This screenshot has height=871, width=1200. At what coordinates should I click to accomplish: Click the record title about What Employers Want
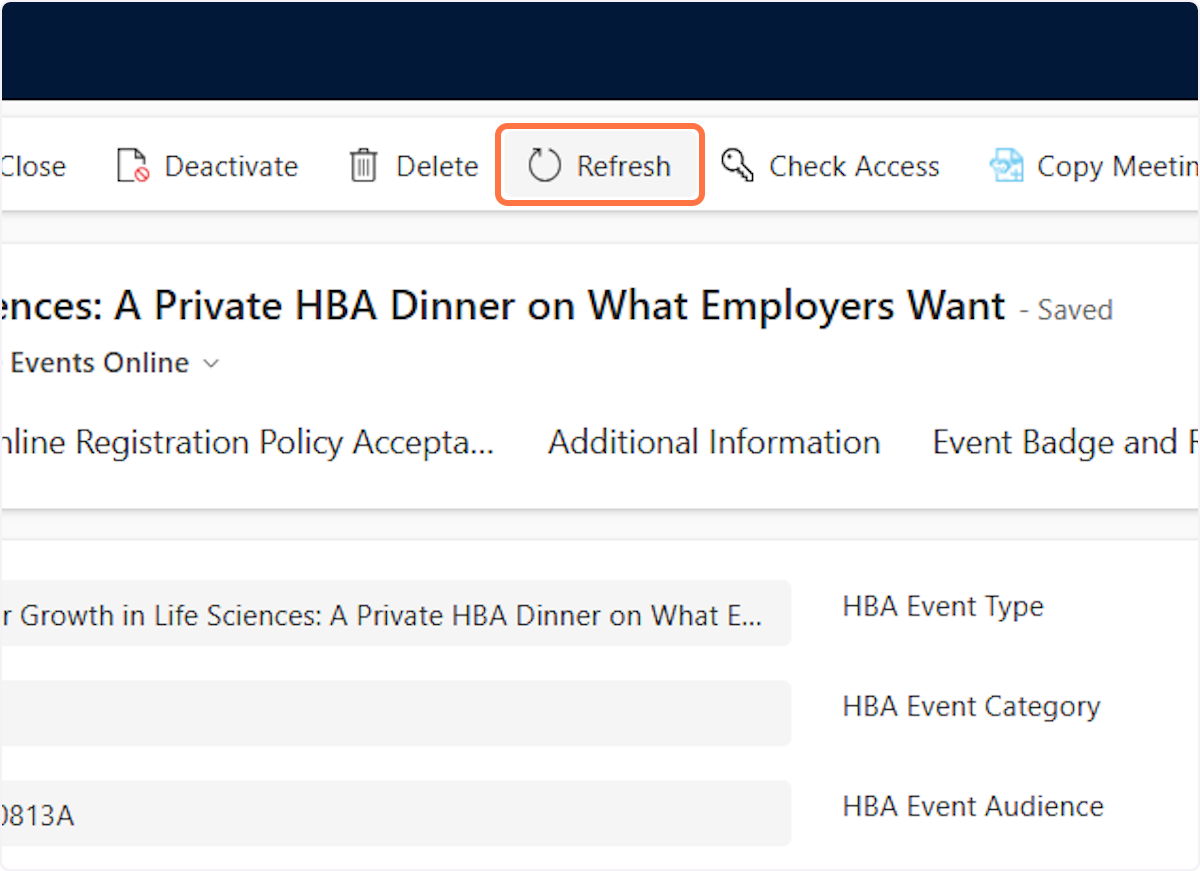[x=500, y=307]
